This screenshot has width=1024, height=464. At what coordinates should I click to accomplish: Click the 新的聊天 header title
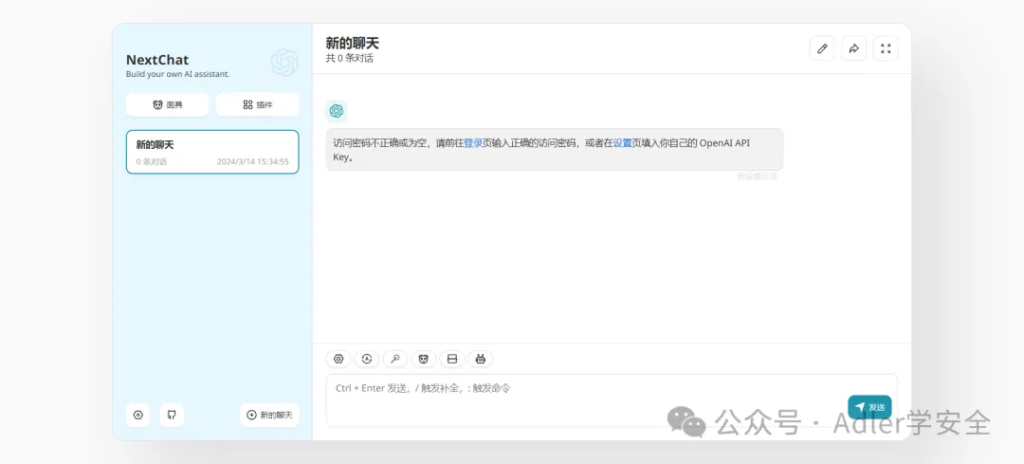click(353, 43)
